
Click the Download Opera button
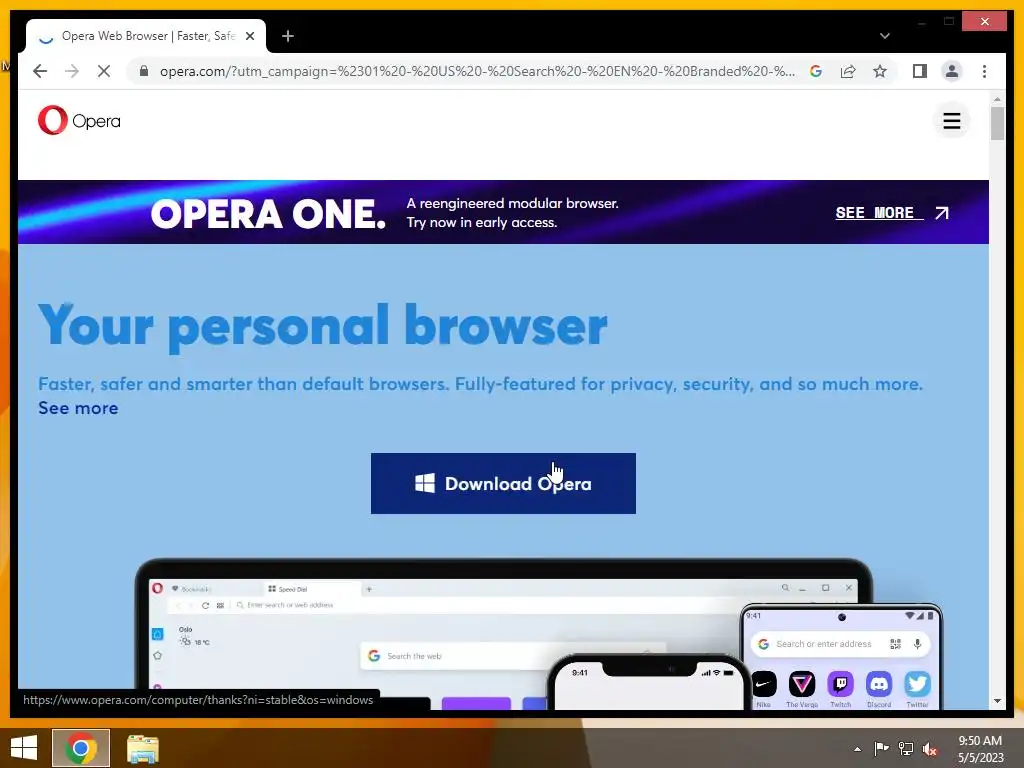(x=503, y=483)
